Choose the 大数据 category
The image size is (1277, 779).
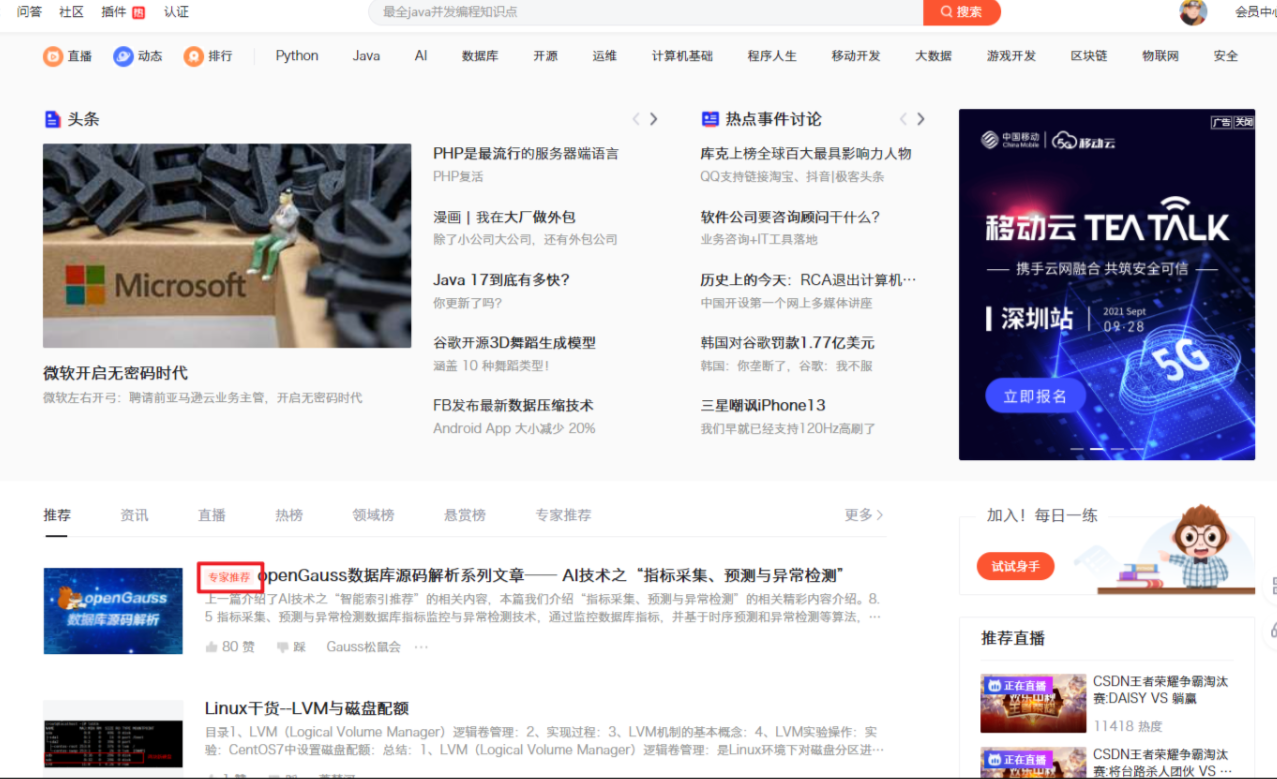933,56
